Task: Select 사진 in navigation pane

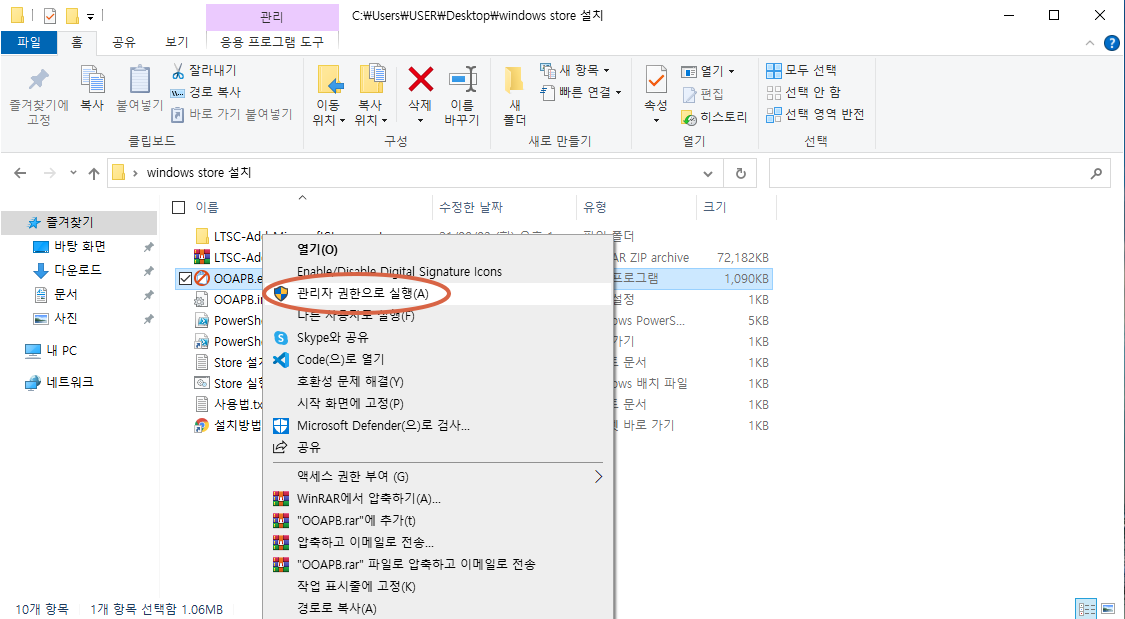Action: 66,318
